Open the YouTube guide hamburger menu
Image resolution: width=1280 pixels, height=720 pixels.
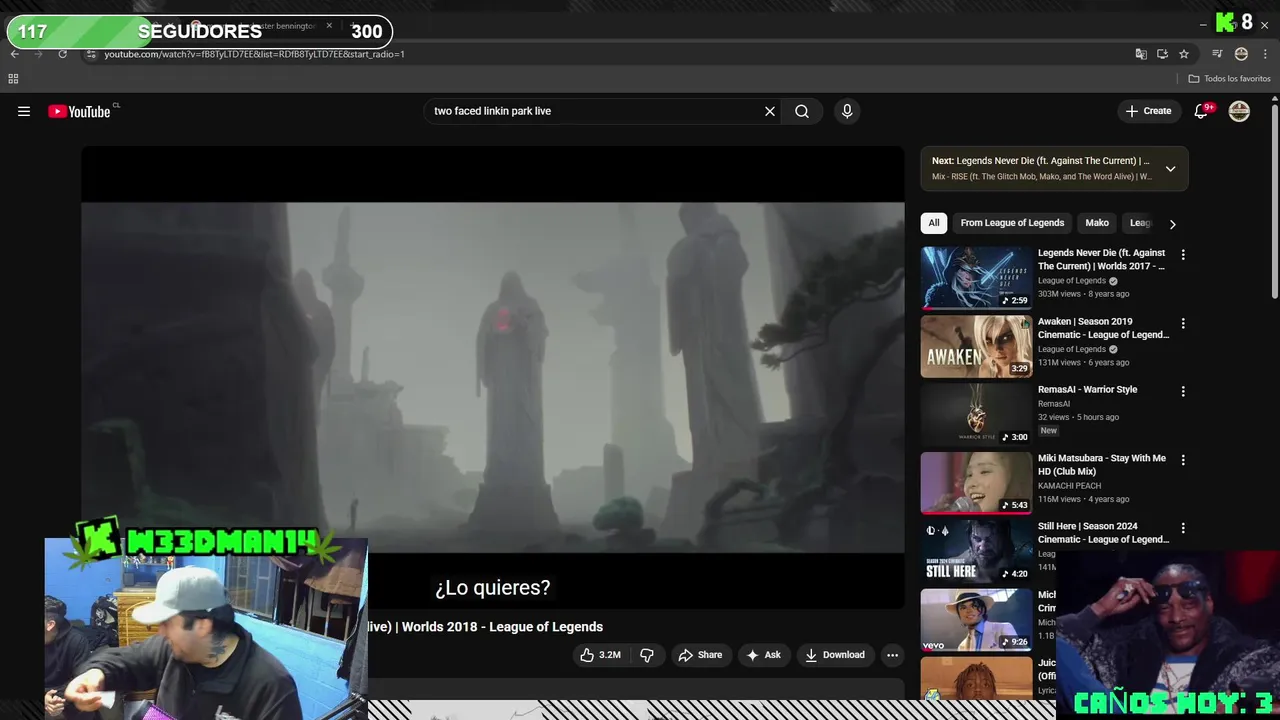(24, 111)
